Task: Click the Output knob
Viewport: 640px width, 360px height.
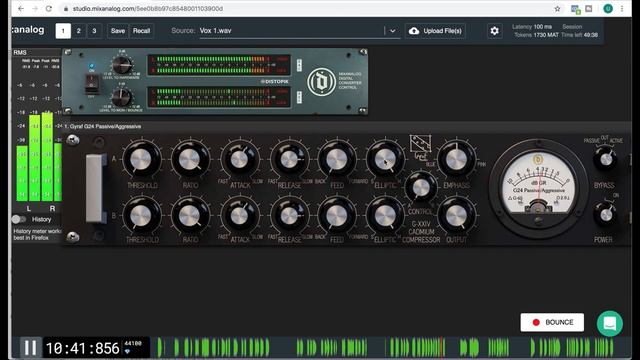Action: tap(456, 215)
